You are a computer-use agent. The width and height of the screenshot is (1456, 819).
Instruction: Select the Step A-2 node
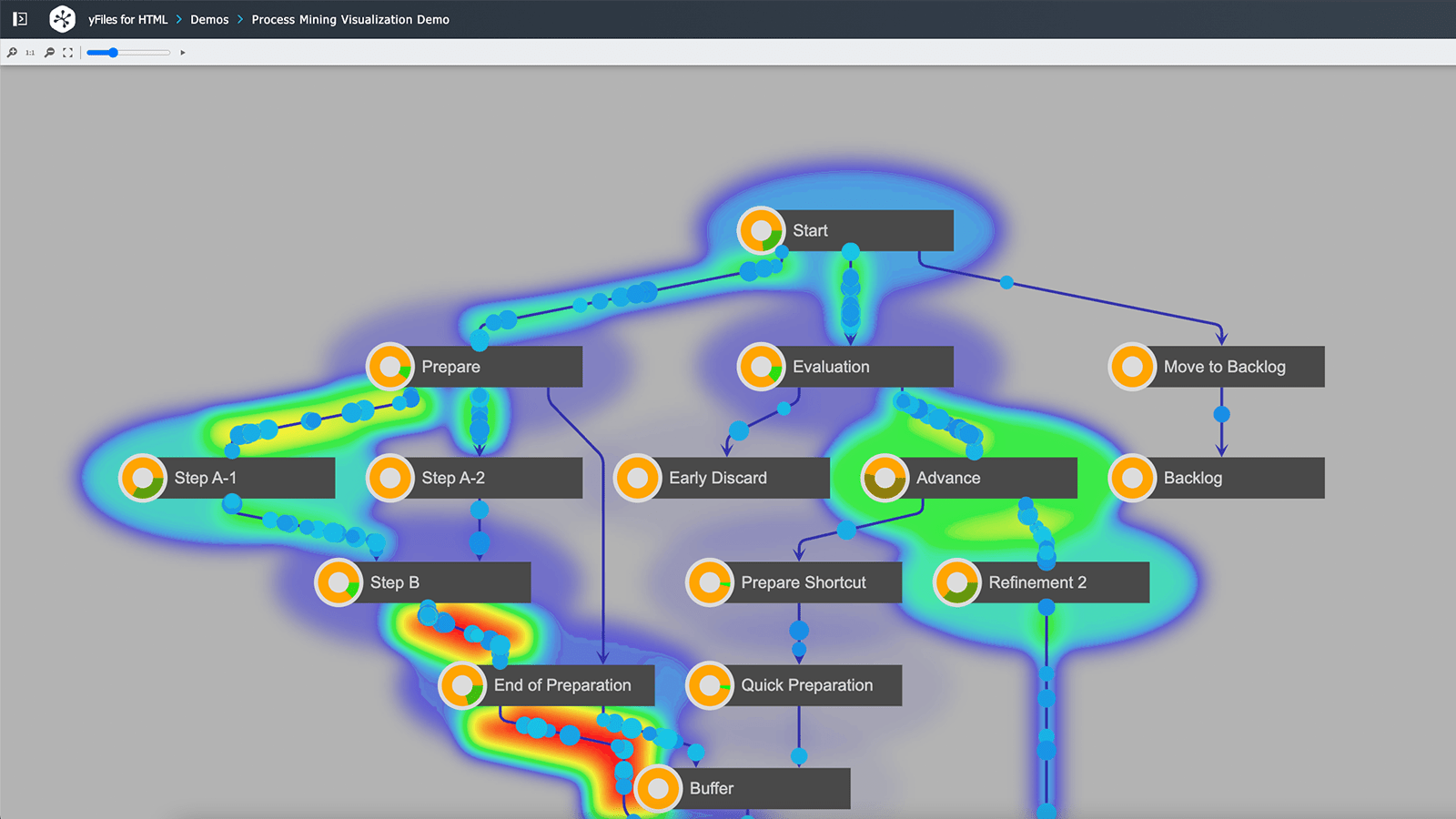[x=474, y=478]
